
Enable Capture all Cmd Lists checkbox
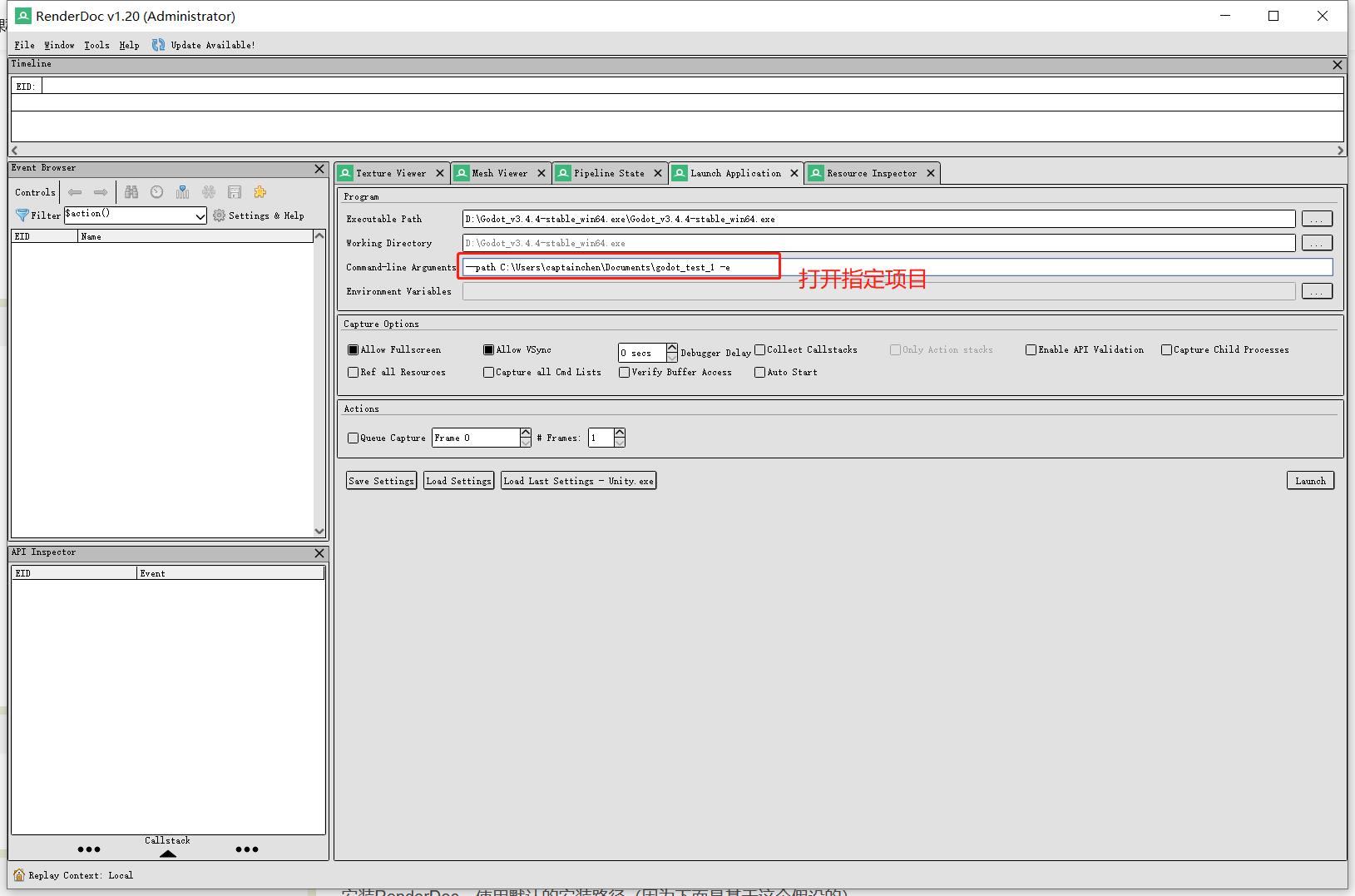pyautogui.click(x=488, y=373)
